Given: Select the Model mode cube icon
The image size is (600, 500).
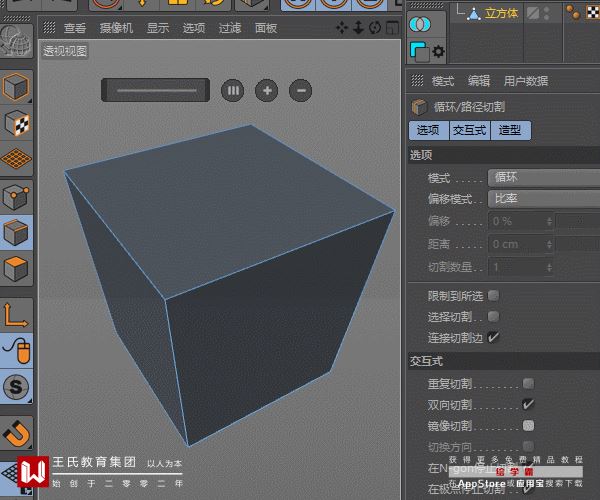Looking at the screenshot, I should point(16,87).
